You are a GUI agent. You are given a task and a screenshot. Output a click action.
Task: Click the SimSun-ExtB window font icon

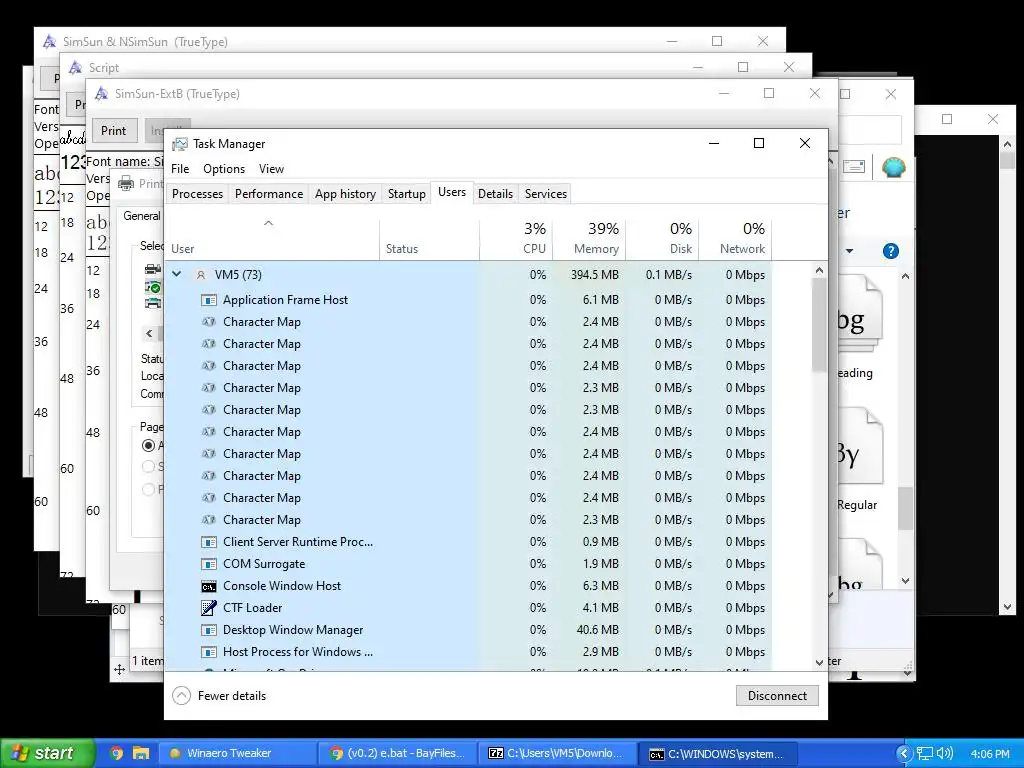(x=101, y=93)
